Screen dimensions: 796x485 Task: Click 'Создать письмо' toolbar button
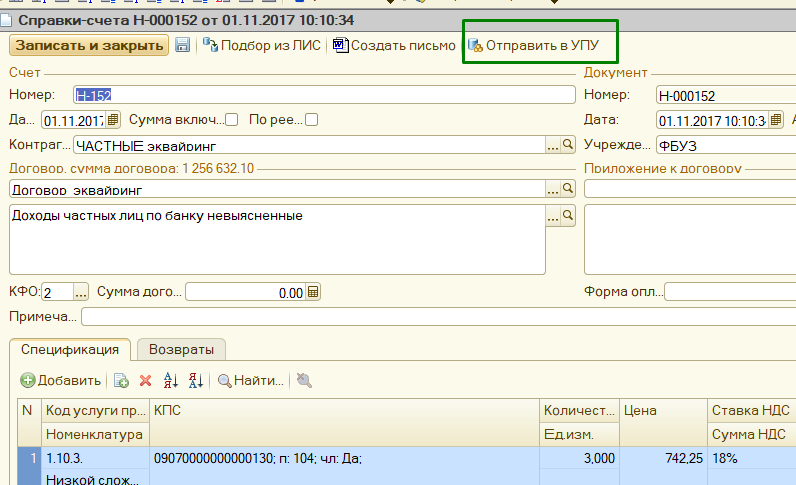394,45
